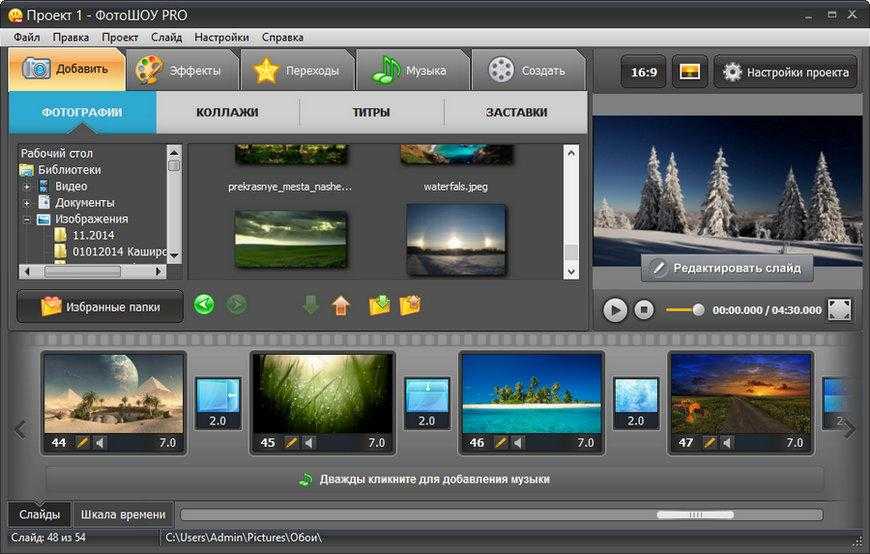Open the Слайд menu
870x554 pixels.
click(167, 37)
